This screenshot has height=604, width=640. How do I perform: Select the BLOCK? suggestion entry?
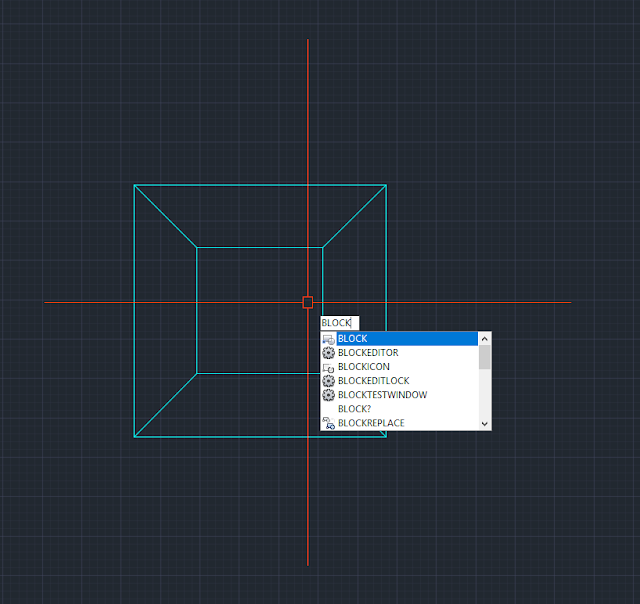(400, 409)
